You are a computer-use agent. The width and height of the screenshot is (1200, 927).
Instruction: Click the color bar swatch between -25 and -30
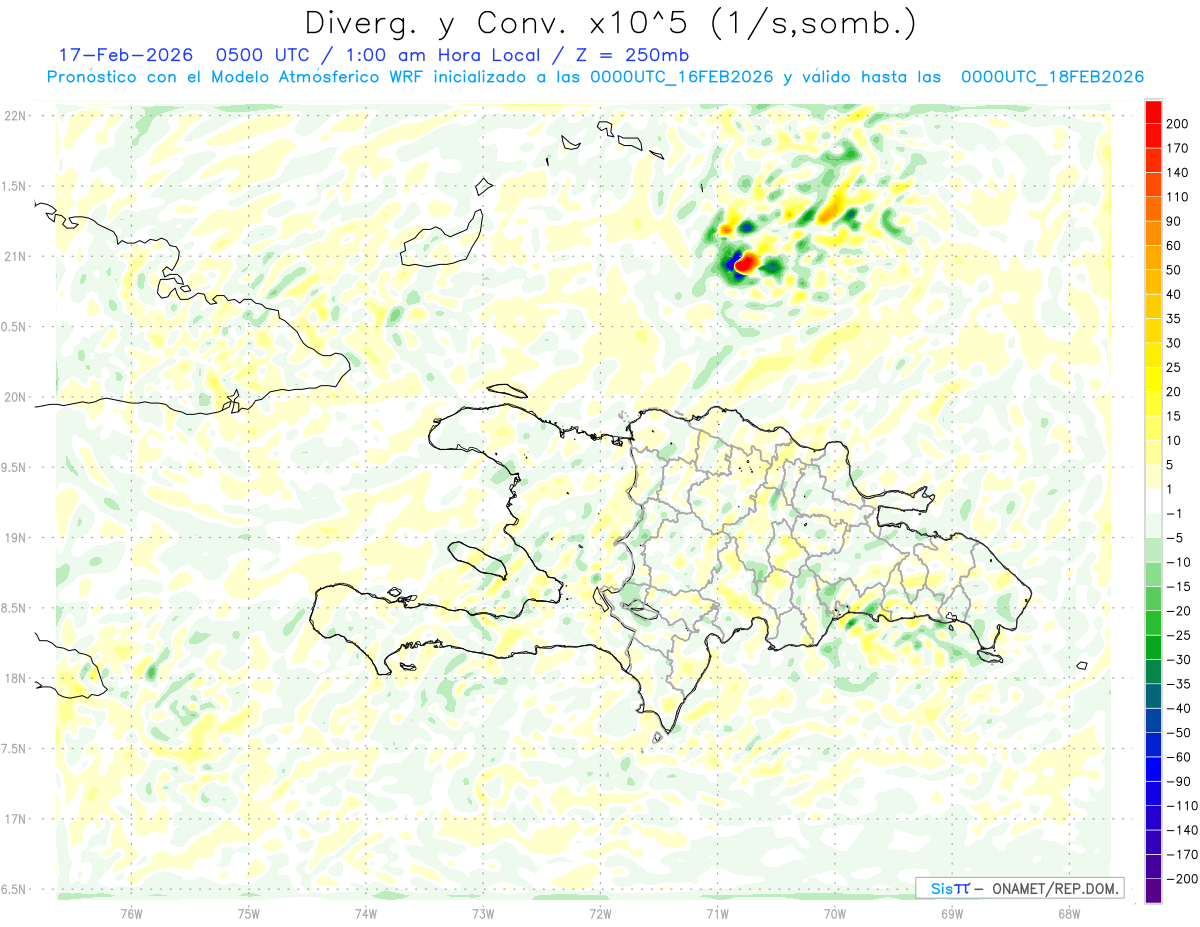click(1153, 647)
